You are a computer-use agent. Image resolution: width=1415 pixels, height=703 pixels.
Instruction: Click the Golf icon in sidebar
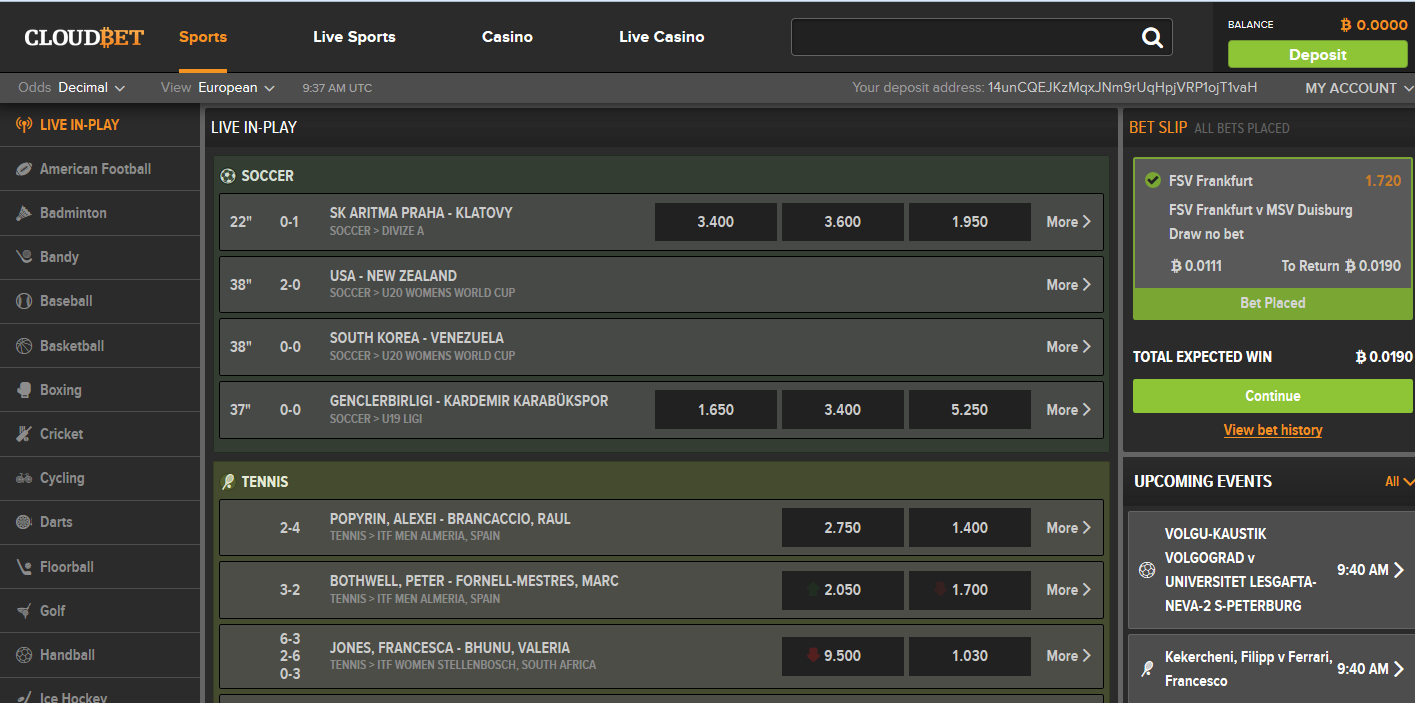tap(24, 611)
